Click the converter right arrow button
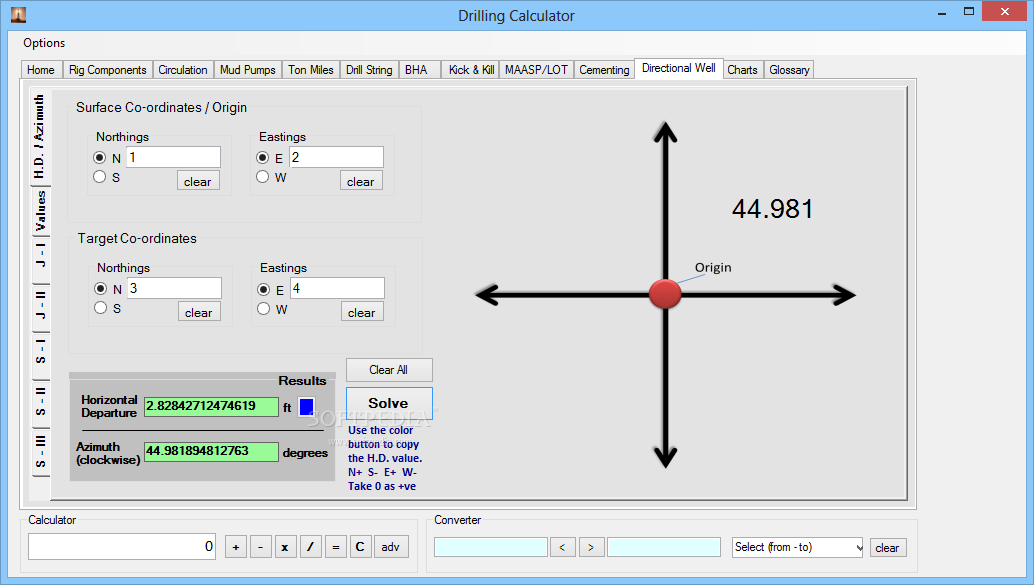This screenshot has width=1034, height=585. click(x=591, y=547)
